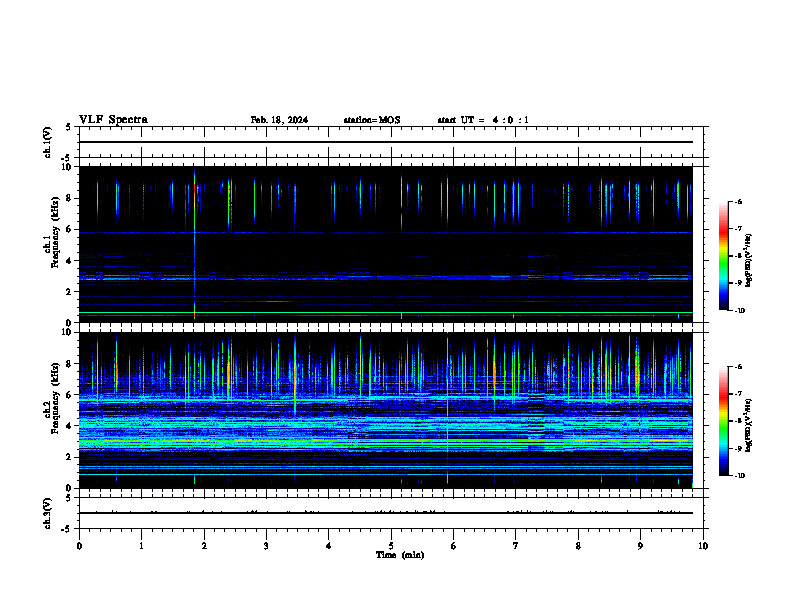This screenshot has height=612, width=792.
Task: Click time axis tick label "8"
Action: (x=578, y=546)
